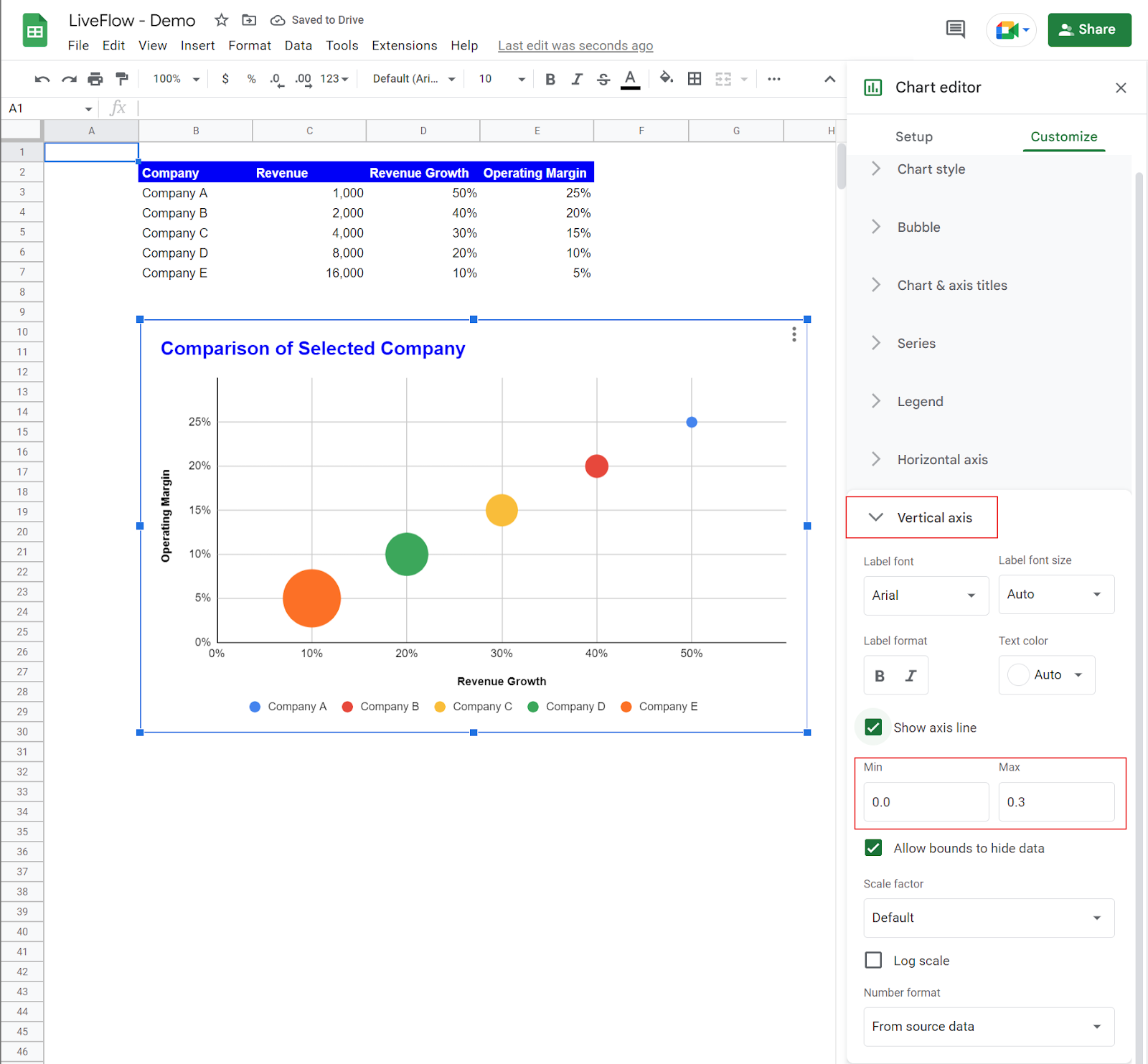The height and width of the screenshot is (1064, 1148).
Task: Open chart three-dot options menu
Action: [794, 334]
